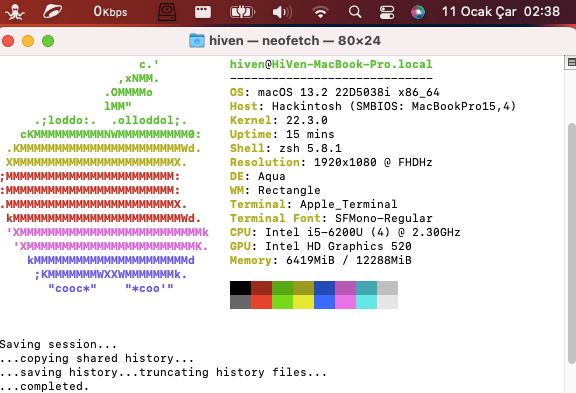Viewport: 576px width, 393px height.
Task: Open the octopus menu bar app
Action: pos(15,12)
